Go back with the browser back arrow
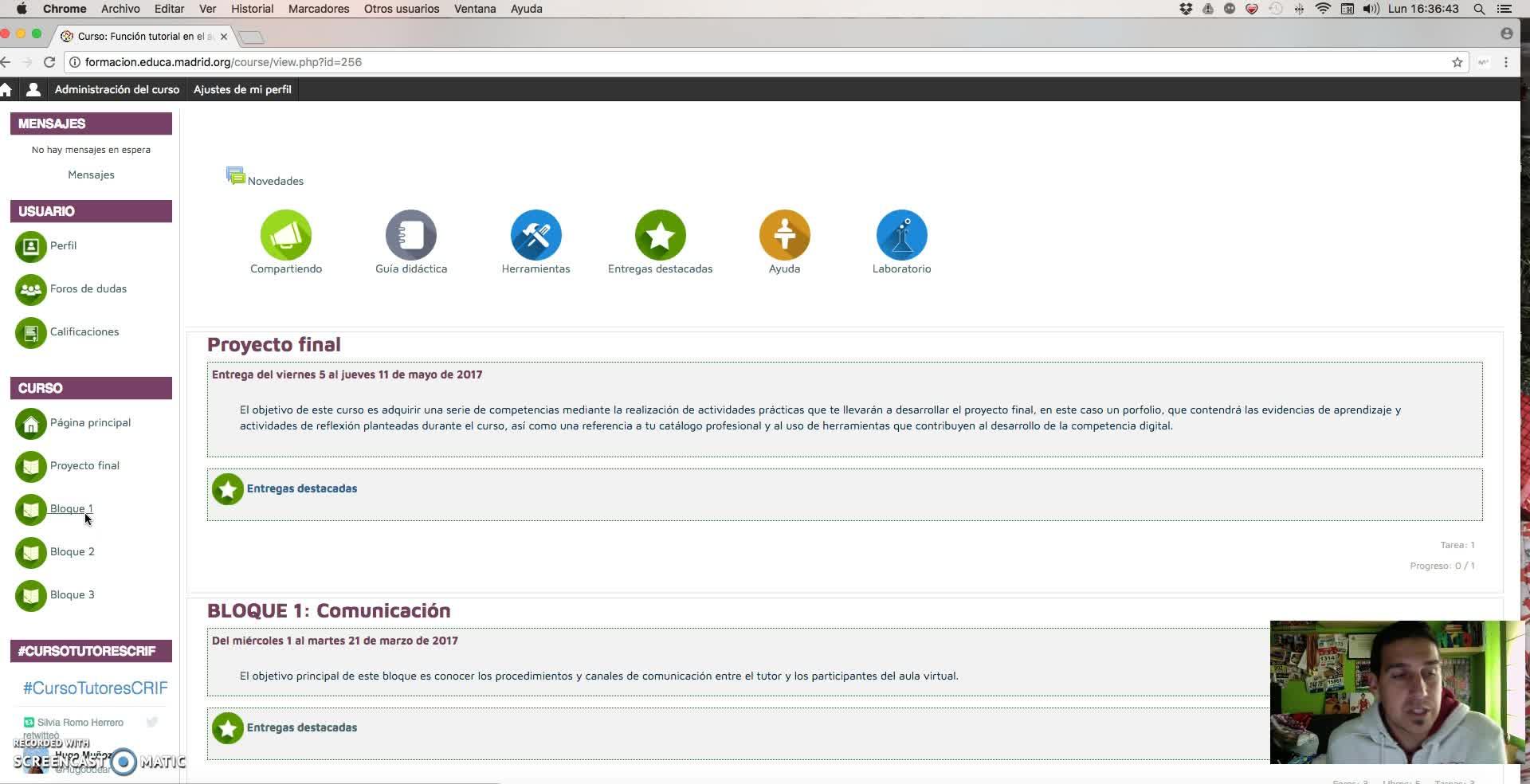The height and width of the screenshot is (784, 1530). pos(6,62)
